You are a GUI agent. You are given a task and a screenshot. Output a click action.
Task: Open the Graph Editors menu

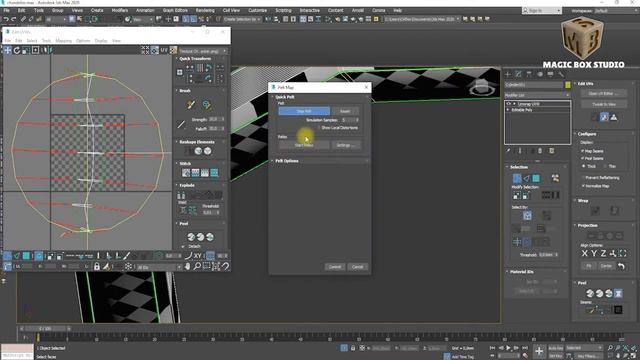[175, 10]
